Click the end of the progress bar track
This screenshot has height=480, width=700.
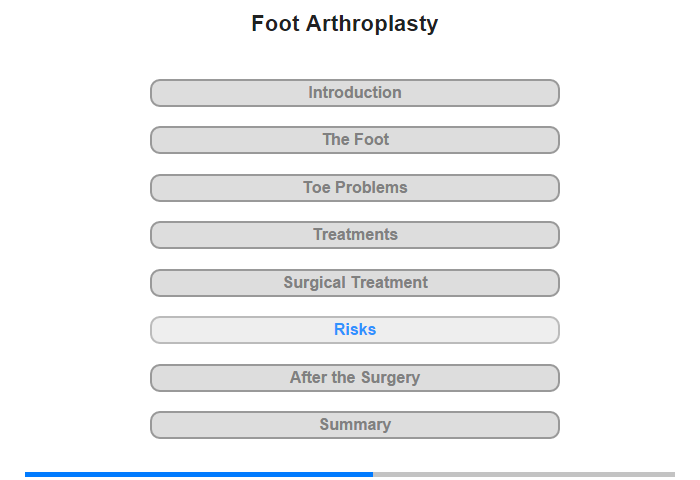[x=672, y=474]
